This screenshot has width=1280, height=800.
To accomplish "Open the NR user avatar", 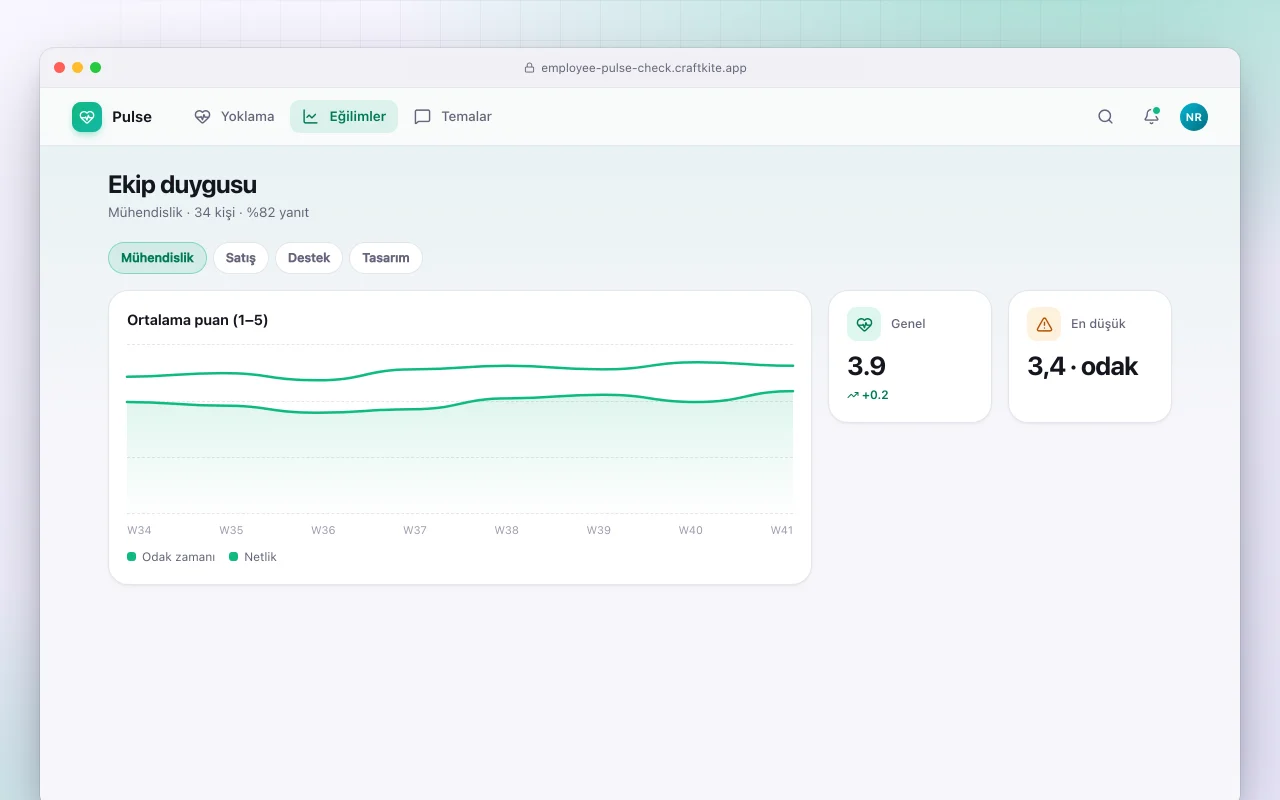I will pyautogui.click(x=1194, y=117).
